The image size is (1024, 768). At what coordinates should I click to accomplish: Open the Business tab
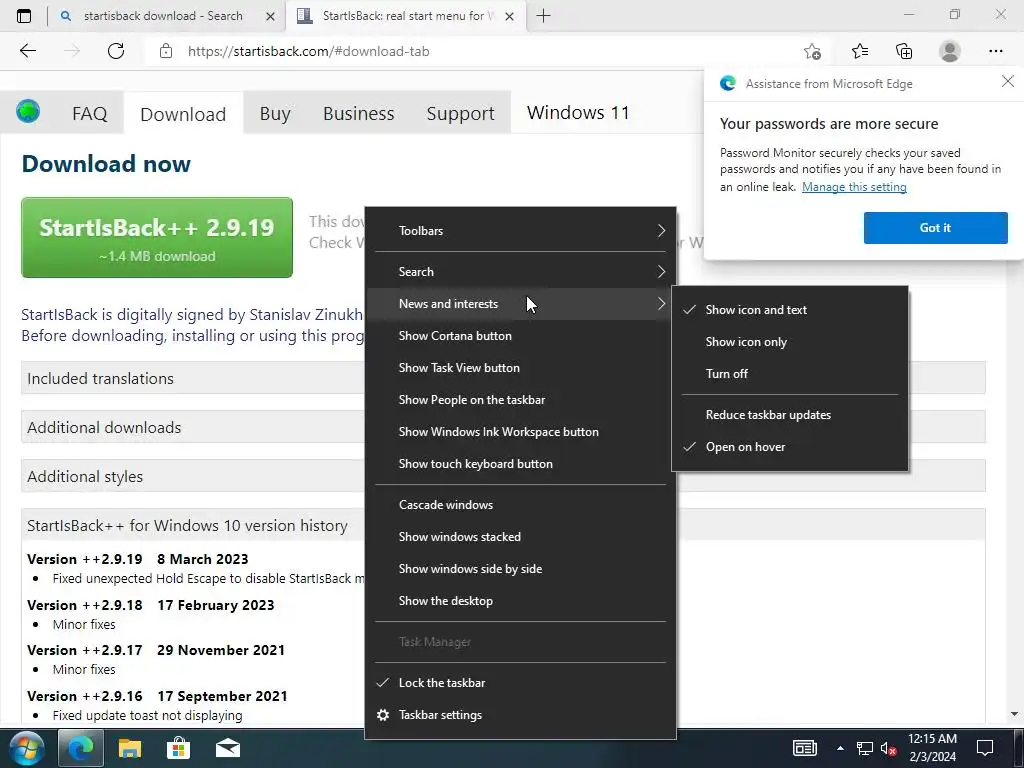359,114
